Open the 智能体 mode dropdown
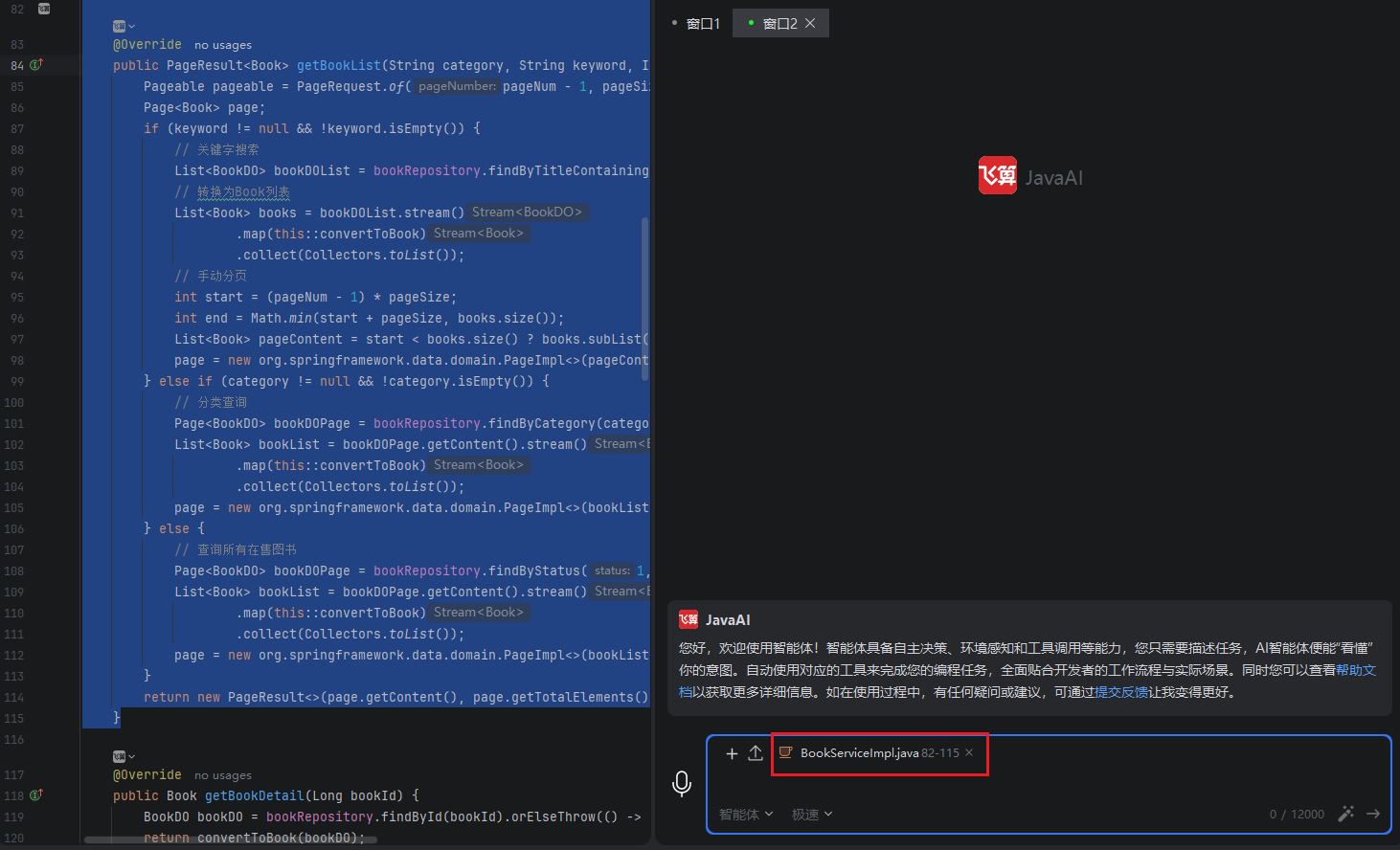The width and height of the screenshot is (1400, 850). [x=746, y=814]
